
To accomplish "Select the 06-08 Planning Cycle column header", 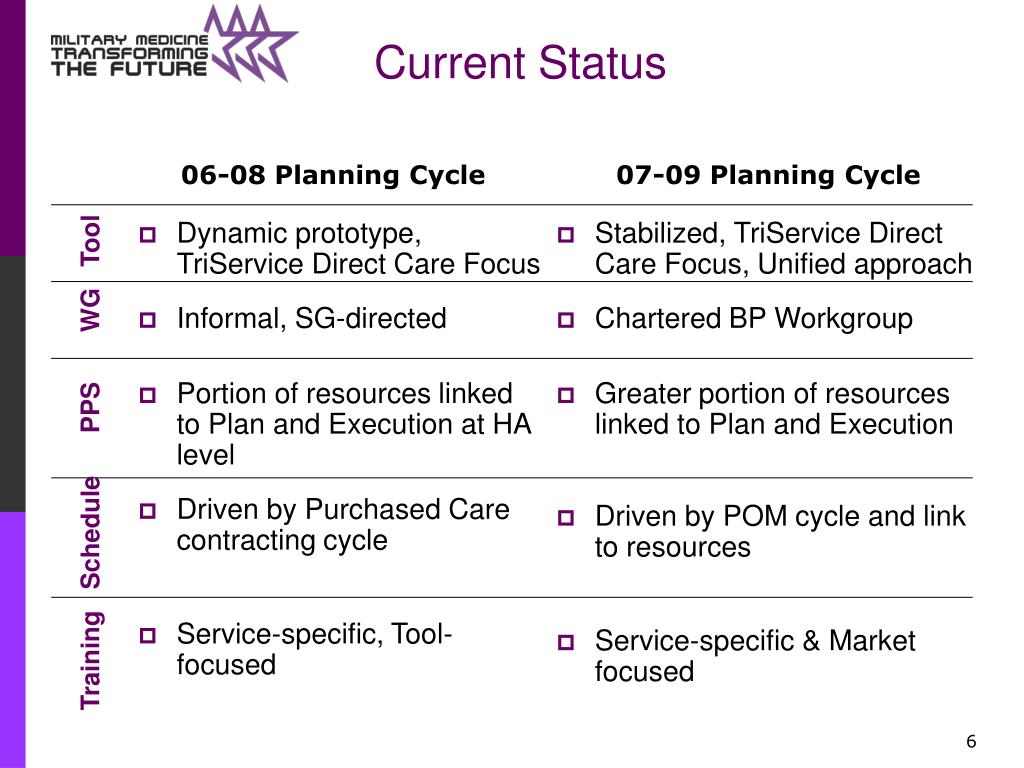I will tap(333, 175).
